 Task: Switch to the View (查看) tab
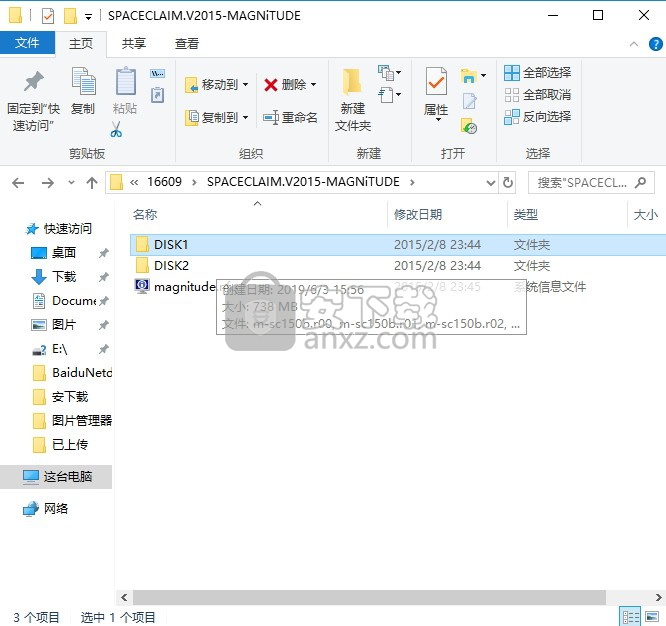[x=186, y=44]
